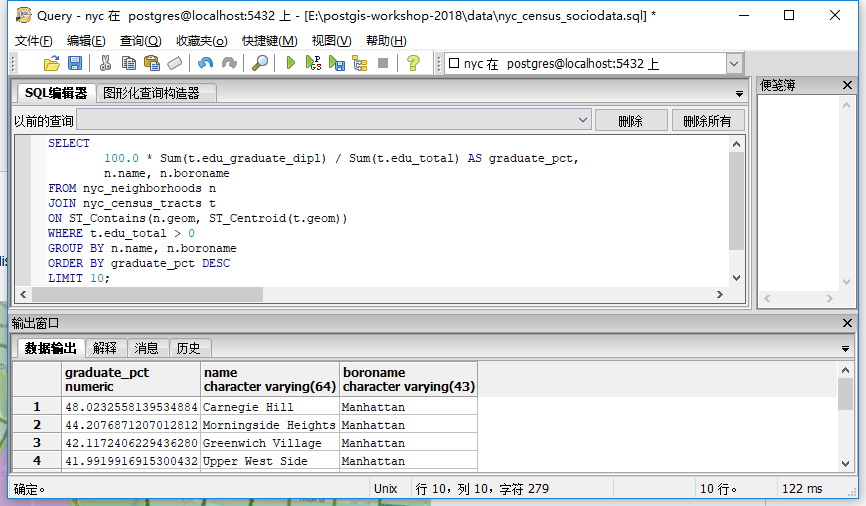Click the 122 ms status bar entry
This screenshot has width=866, height=506.
click(802, 489)
